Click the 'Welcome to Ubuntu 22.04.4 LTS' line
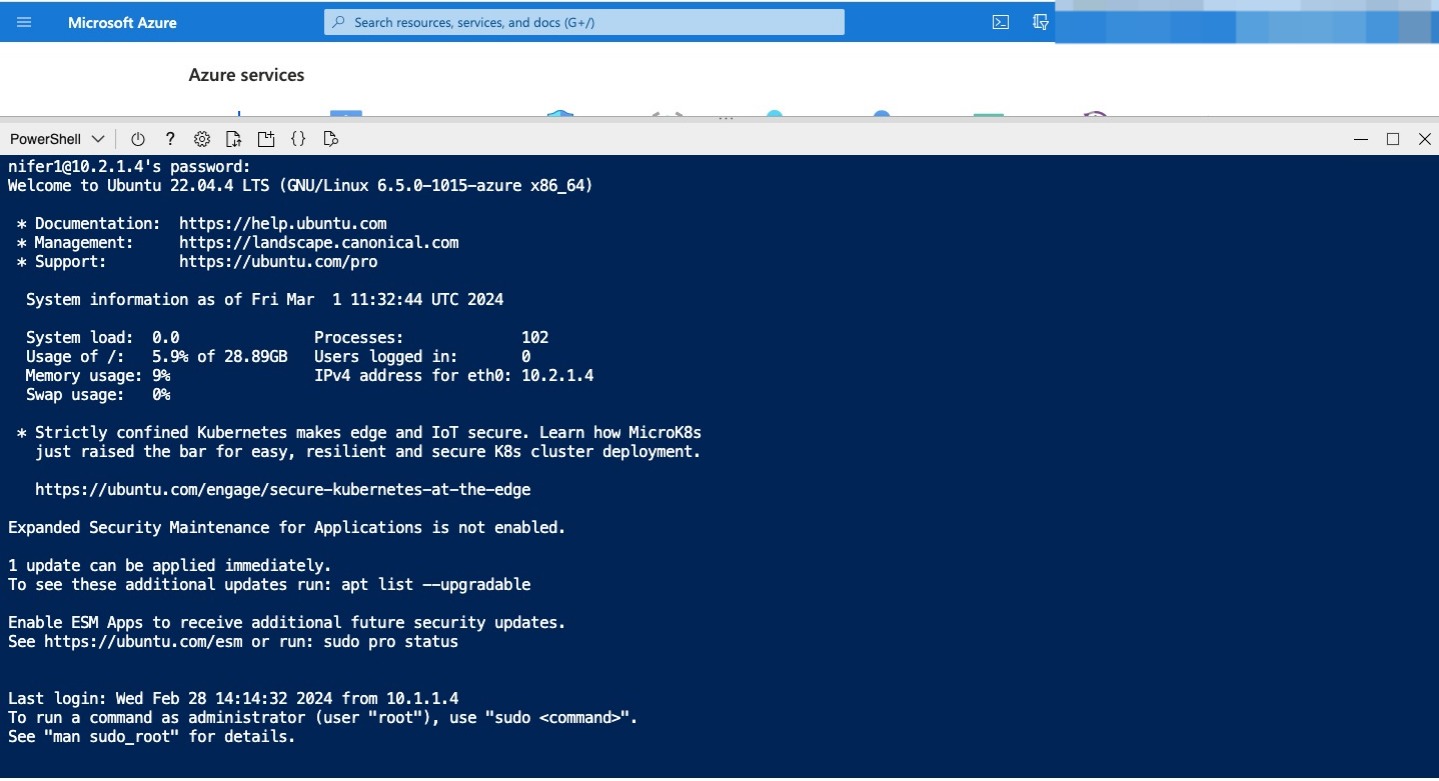 click(x=300, y=186)
